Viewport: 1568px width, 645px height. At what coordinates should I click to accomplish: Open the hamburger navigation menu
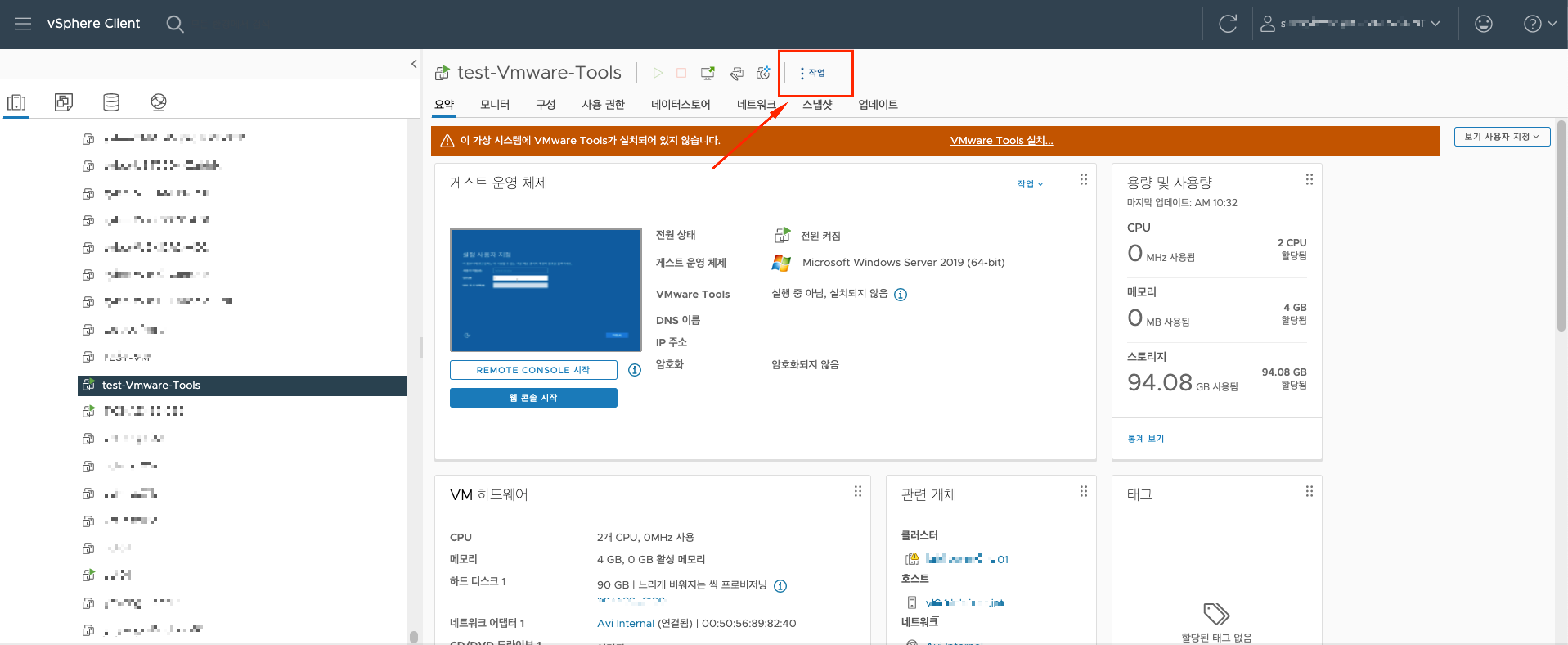23,24
